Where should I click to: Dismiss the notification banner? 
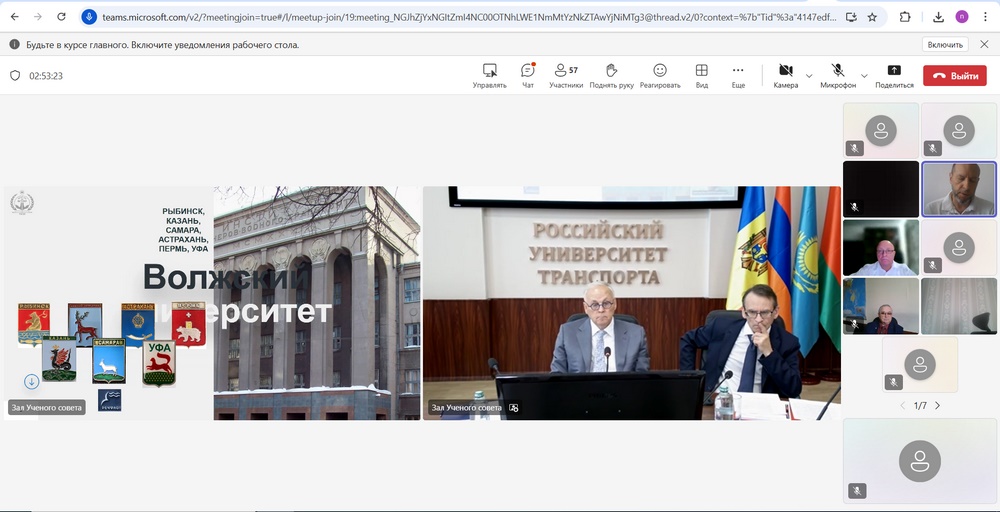(x=984, y=45)
